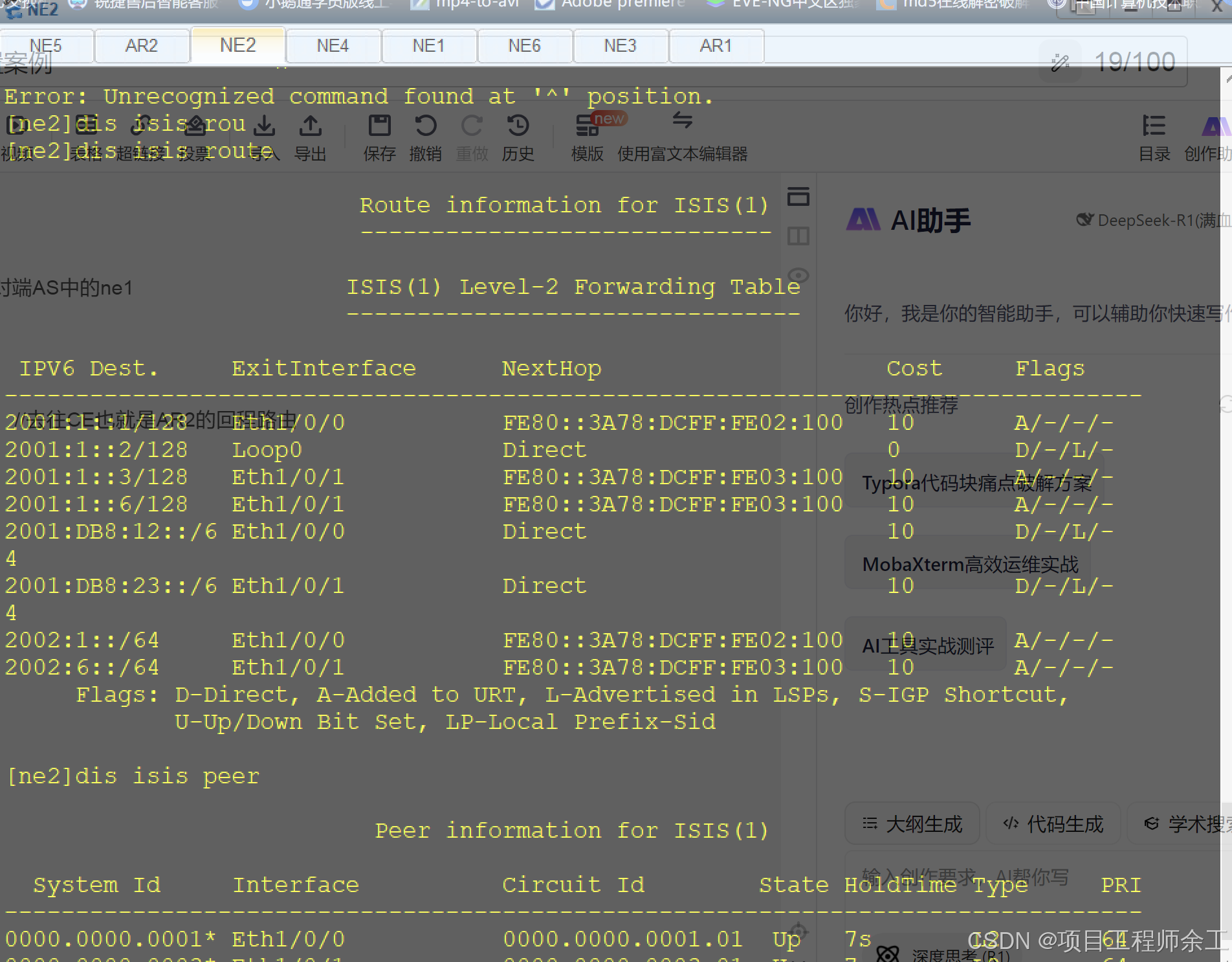Click the pencil icon next to 19/100 counter

tap(1060, 63)
